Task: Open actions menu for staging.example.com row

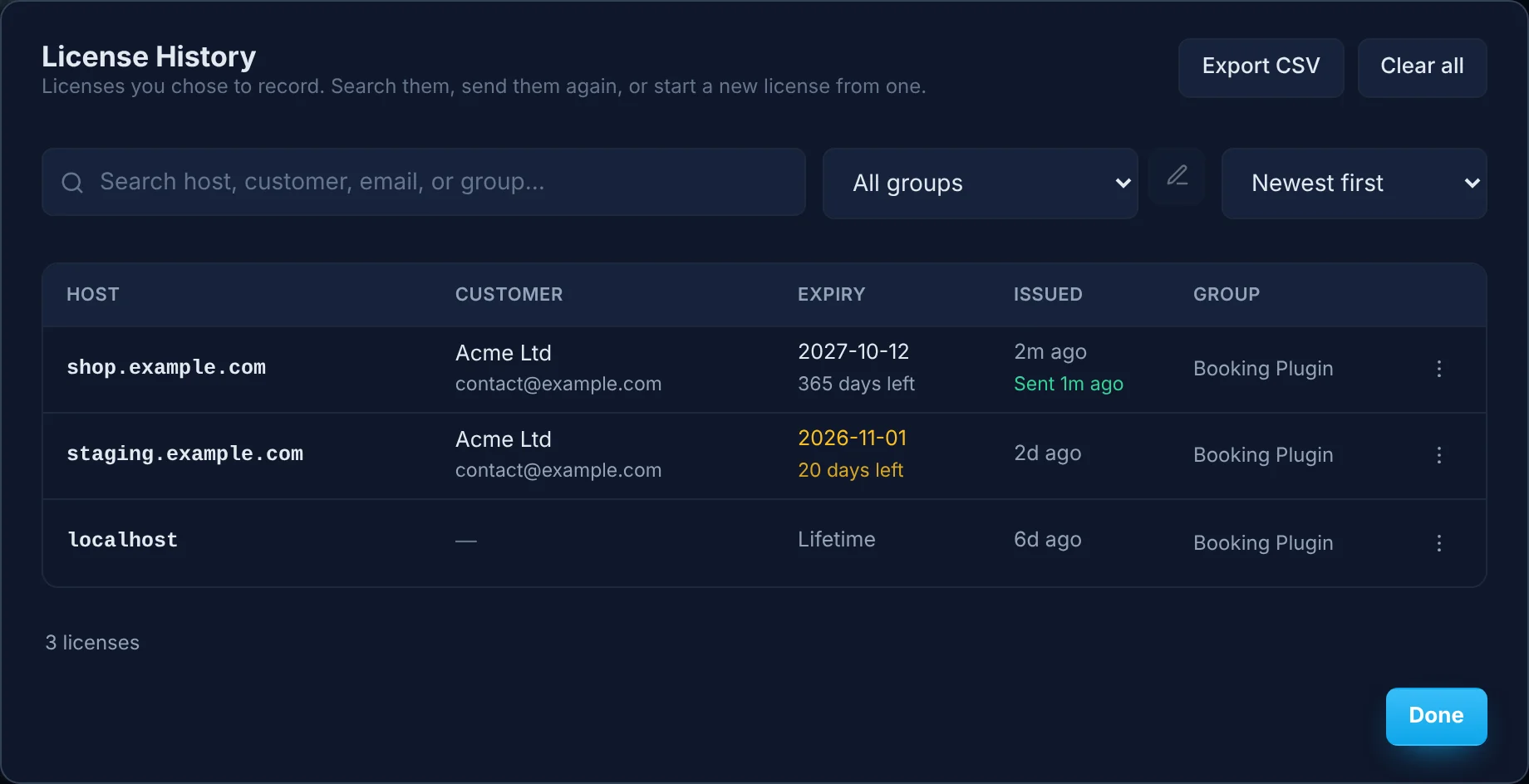Action: [x=1438, y=455]
